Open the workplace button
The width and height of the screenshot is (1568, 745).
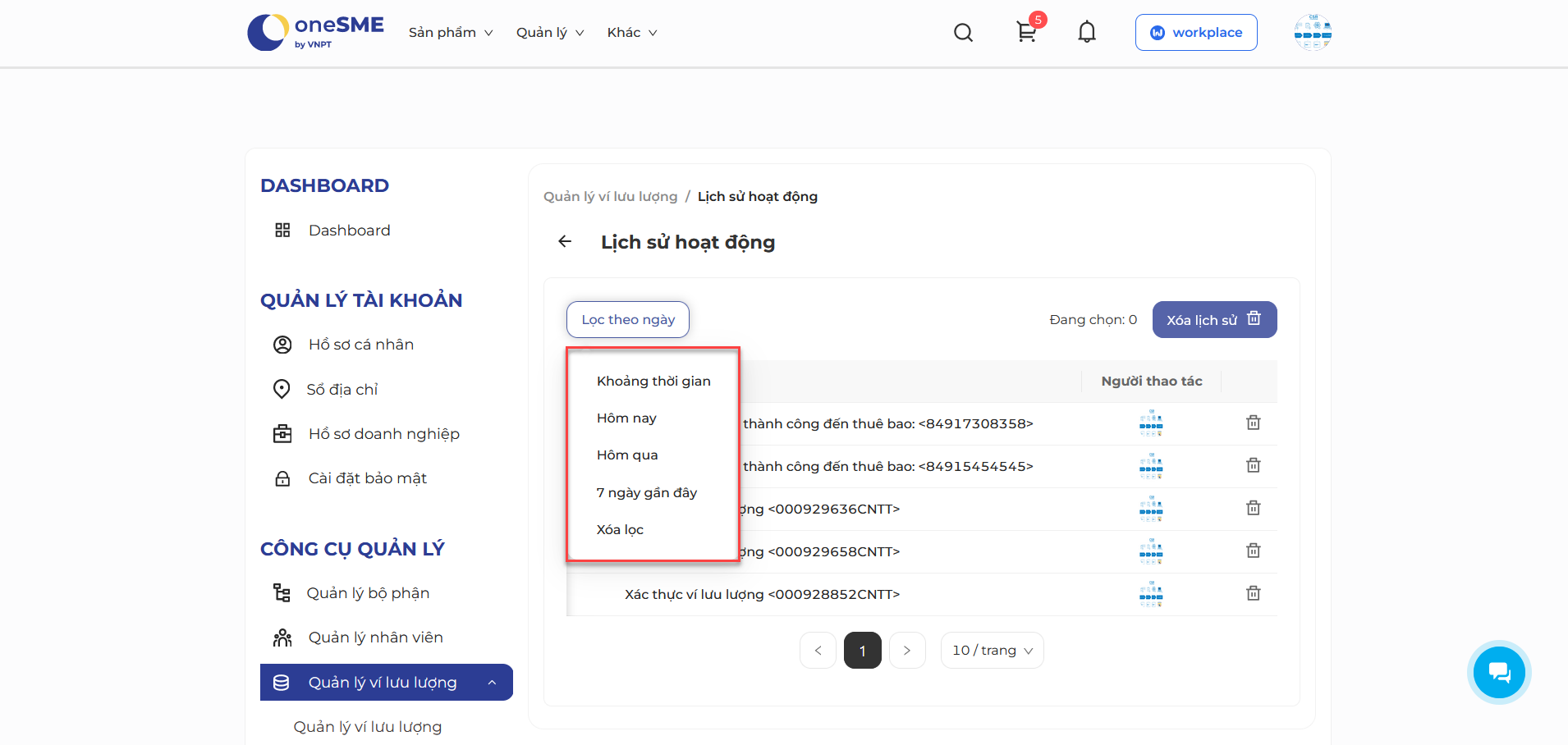click(1196, 32)
